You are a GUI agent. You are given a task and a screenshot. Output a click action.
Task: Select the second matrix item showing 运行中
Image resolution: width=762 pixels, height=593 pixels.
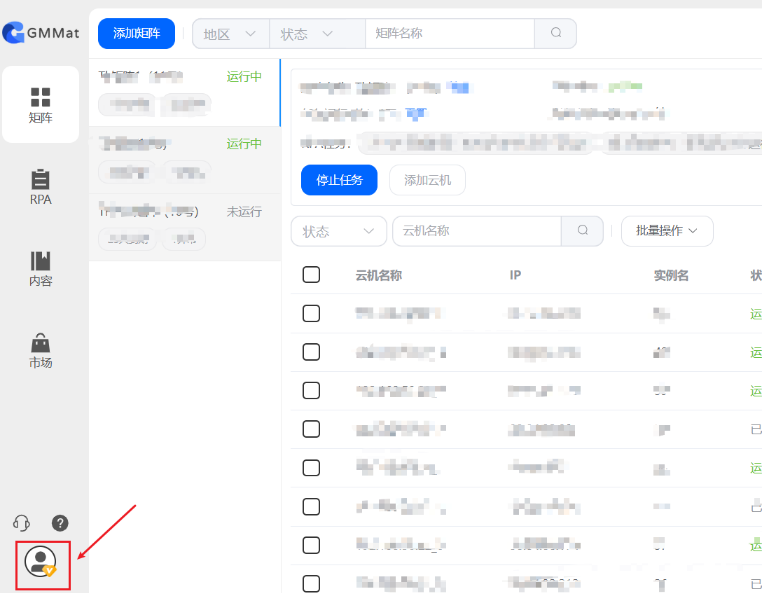tap(185, 160)
